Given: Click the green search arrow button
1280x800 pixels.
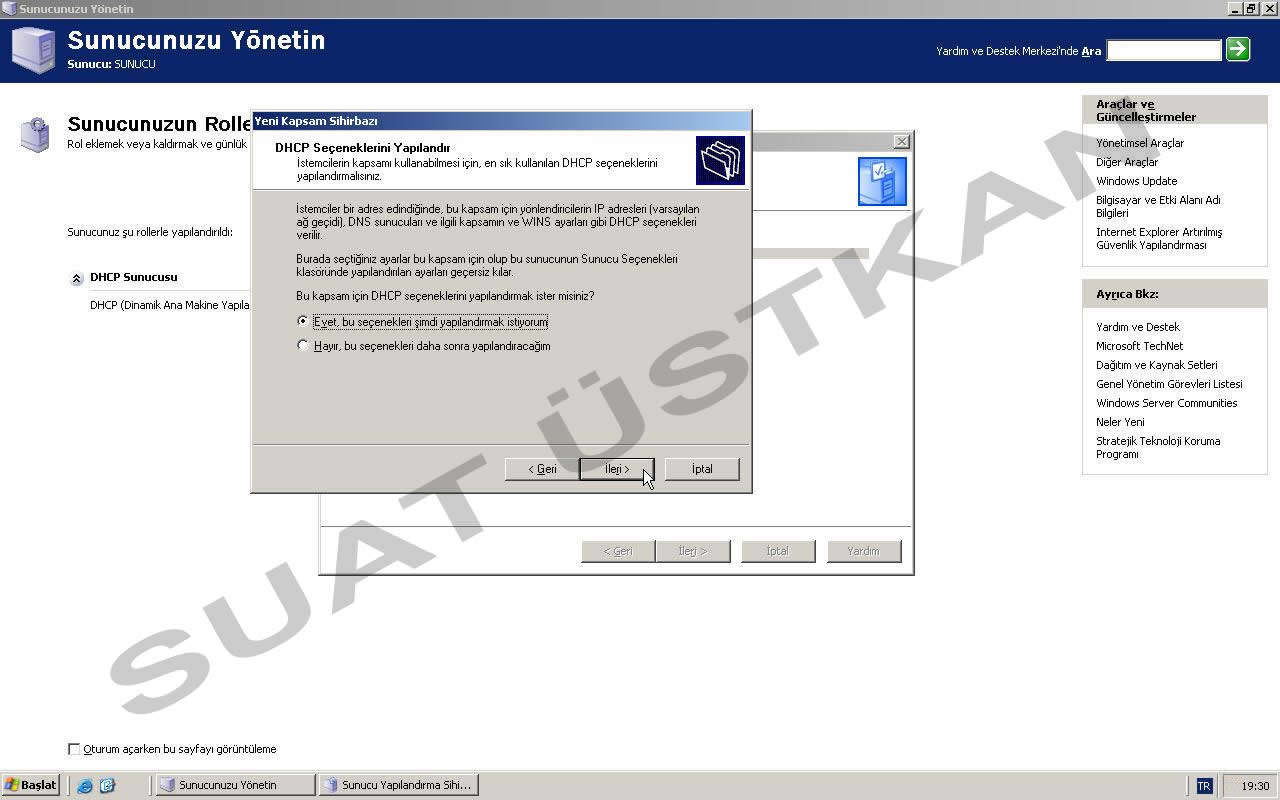Looking at the screenshot, I should 1238,49.
